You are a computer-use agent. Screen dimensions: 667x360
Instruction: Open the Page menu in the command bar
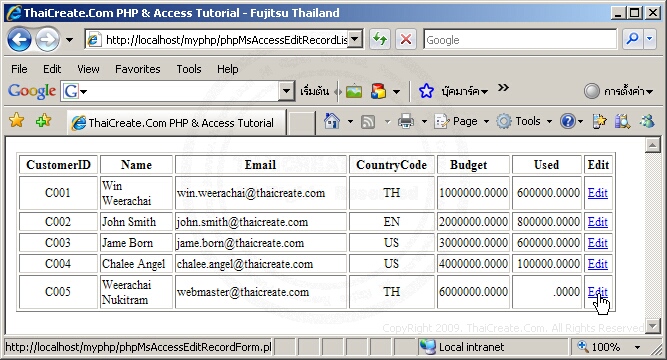pyautogui.click(x=462, y=122)
